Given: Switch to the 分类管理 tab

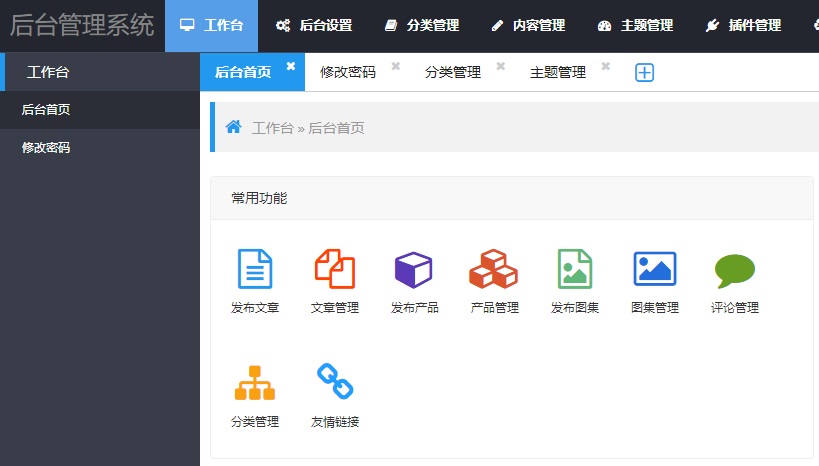Looking at the screenshot, I should pyautogui.click(x=453, y=72).
